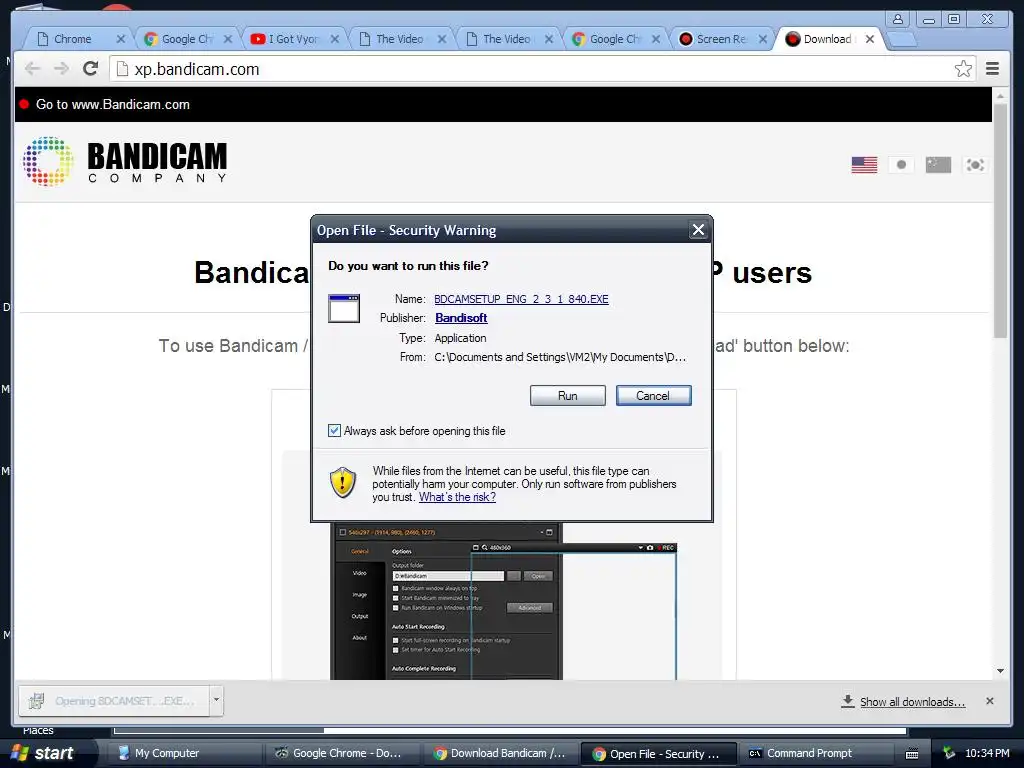This screenshot has width=1024, height=768.
Task: Select the second The Video tab
Action: [506, 39]
